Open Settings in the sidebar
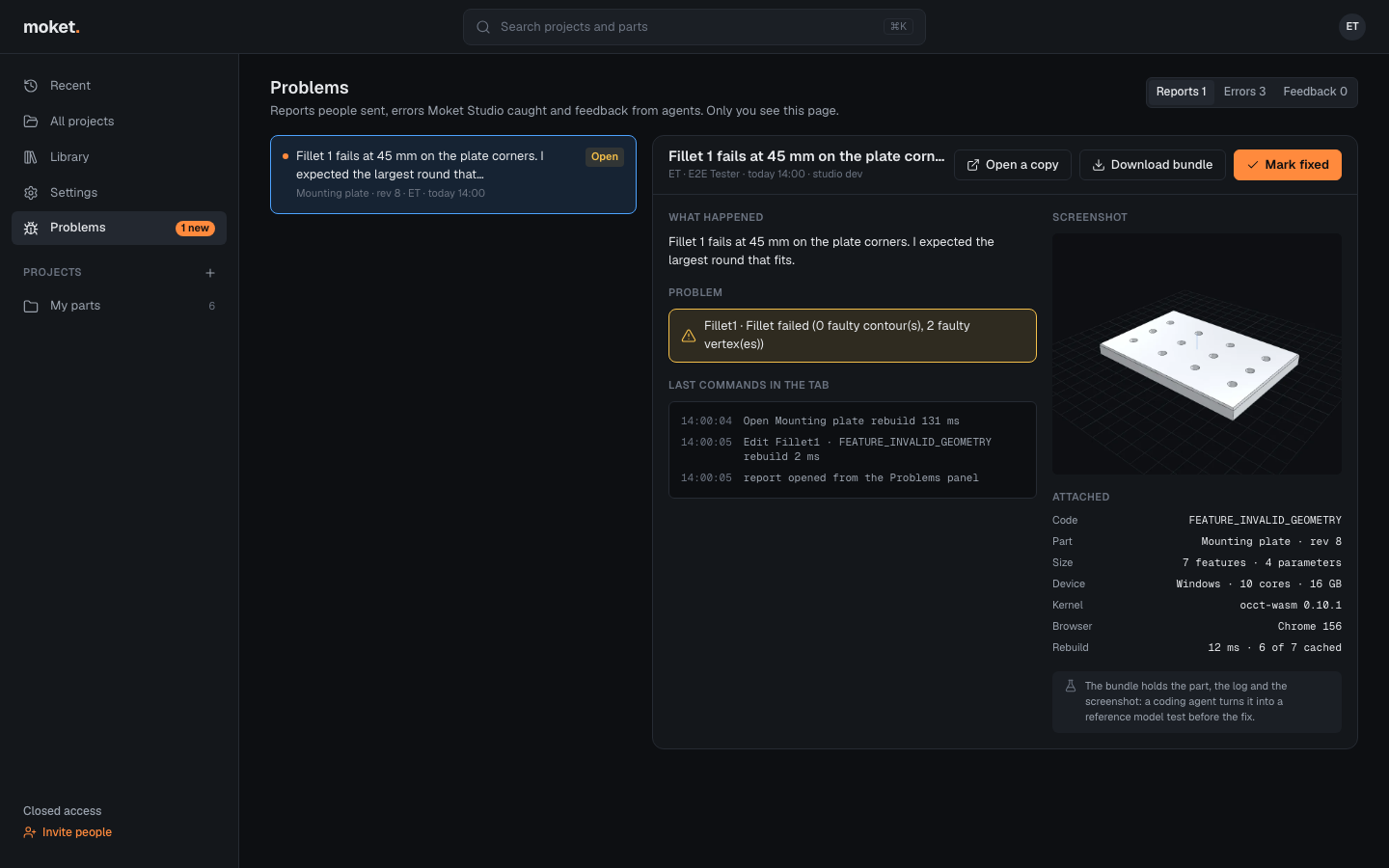This screenshot has height=868, width=1389. click(119, 193)
